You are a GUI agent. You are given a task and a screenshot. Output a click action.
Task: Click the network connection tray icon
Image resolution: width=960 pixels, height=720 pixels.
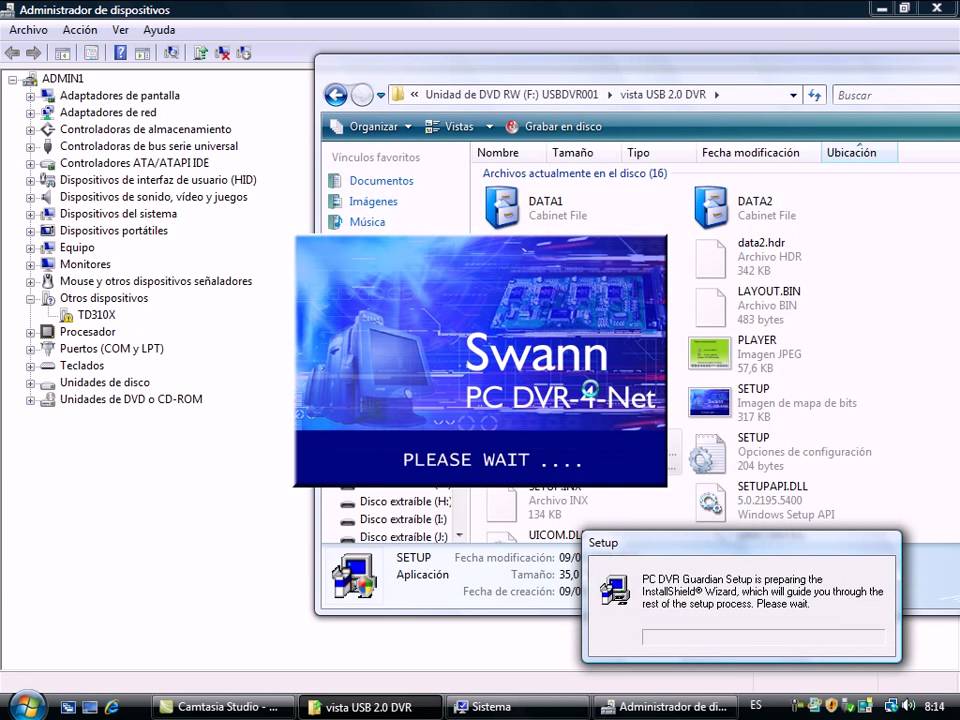tap(891, 705)
